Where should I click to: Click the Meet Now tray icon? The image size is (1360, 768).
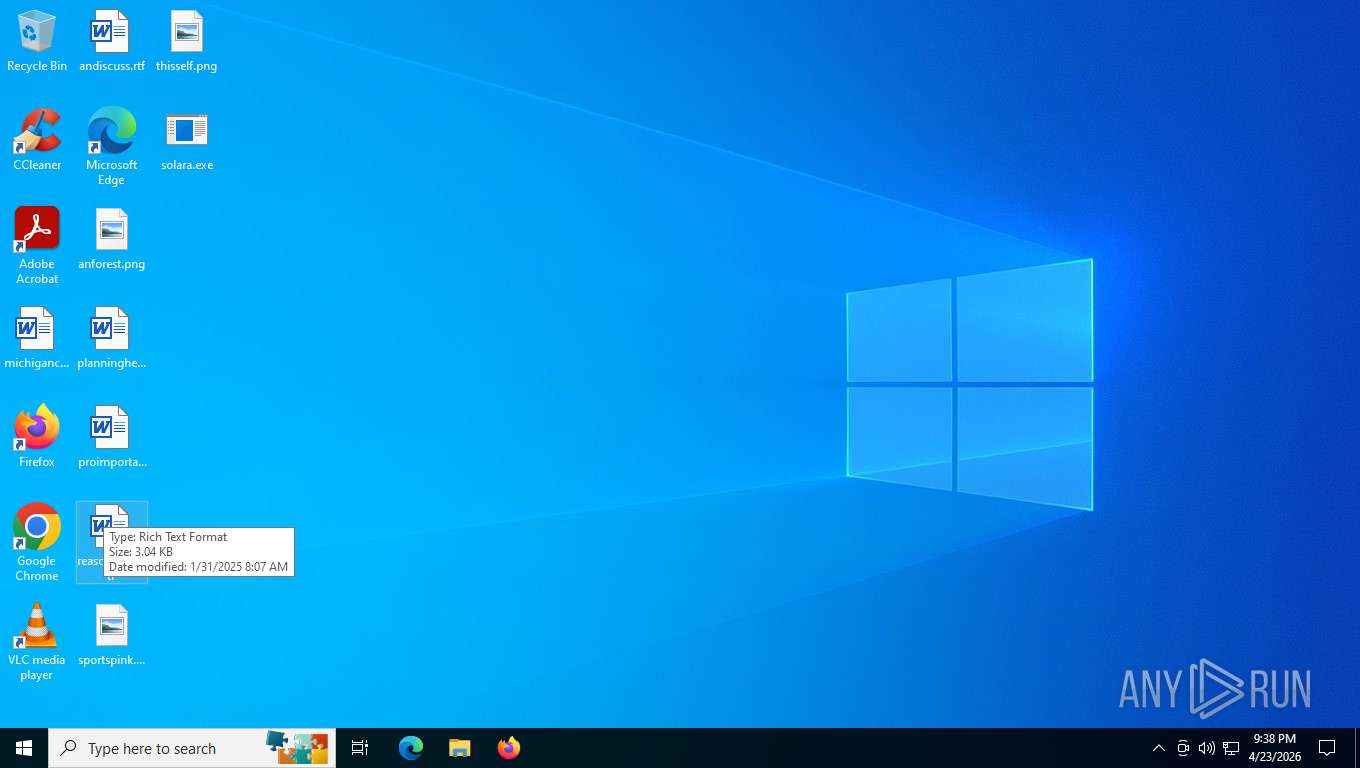click(1183, 748)
